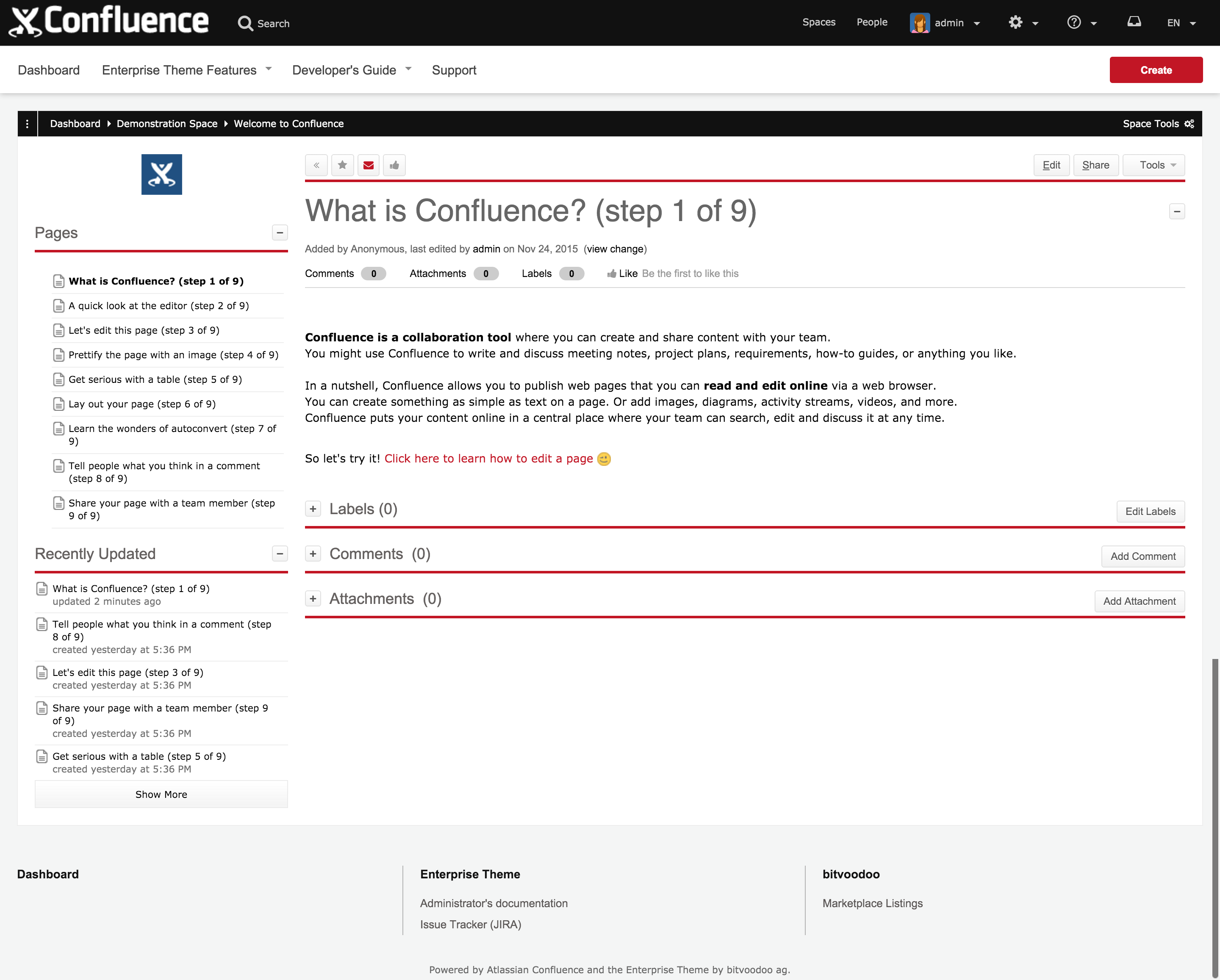
Task: Click page icon beside 'Prettify the page with an image'
Action: point(59,355)
